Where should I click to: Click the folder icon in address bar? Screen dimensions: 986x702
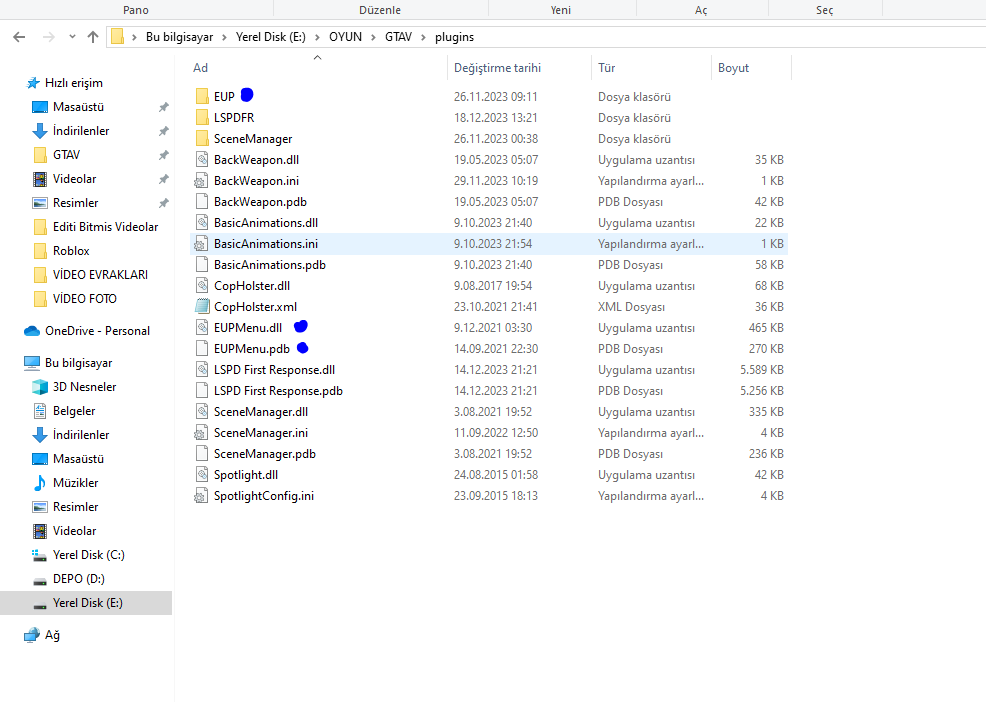pos(118,37)
